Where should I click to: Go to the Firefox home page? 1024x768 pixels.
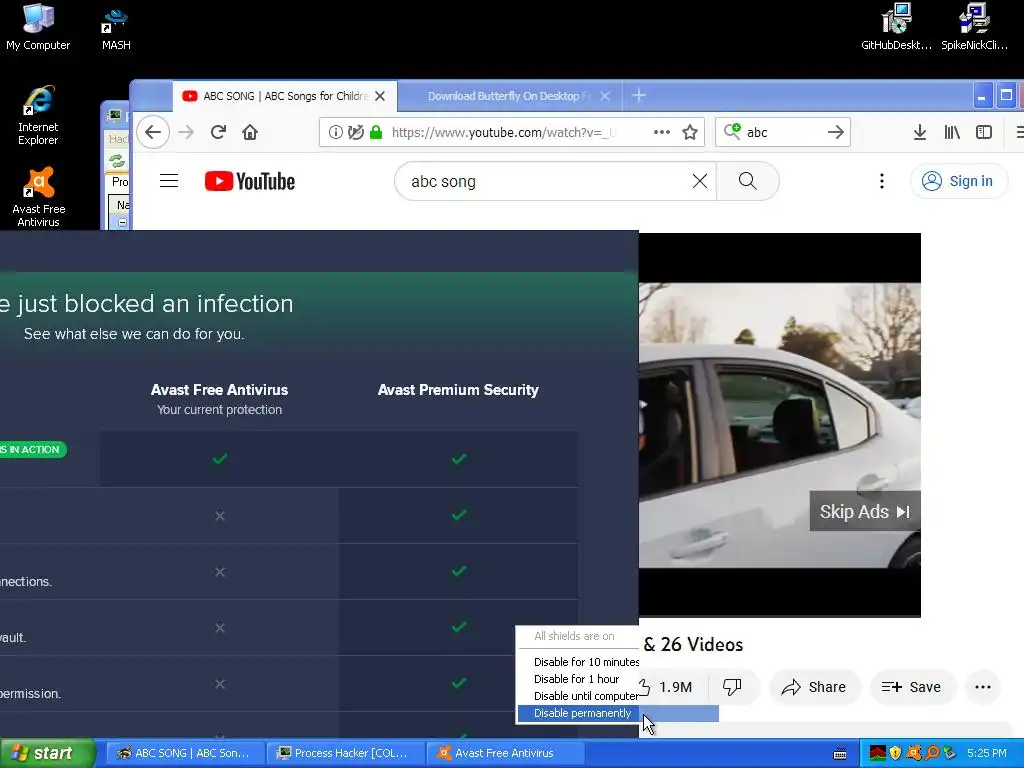pyautogui.click(x=249, y=133)
